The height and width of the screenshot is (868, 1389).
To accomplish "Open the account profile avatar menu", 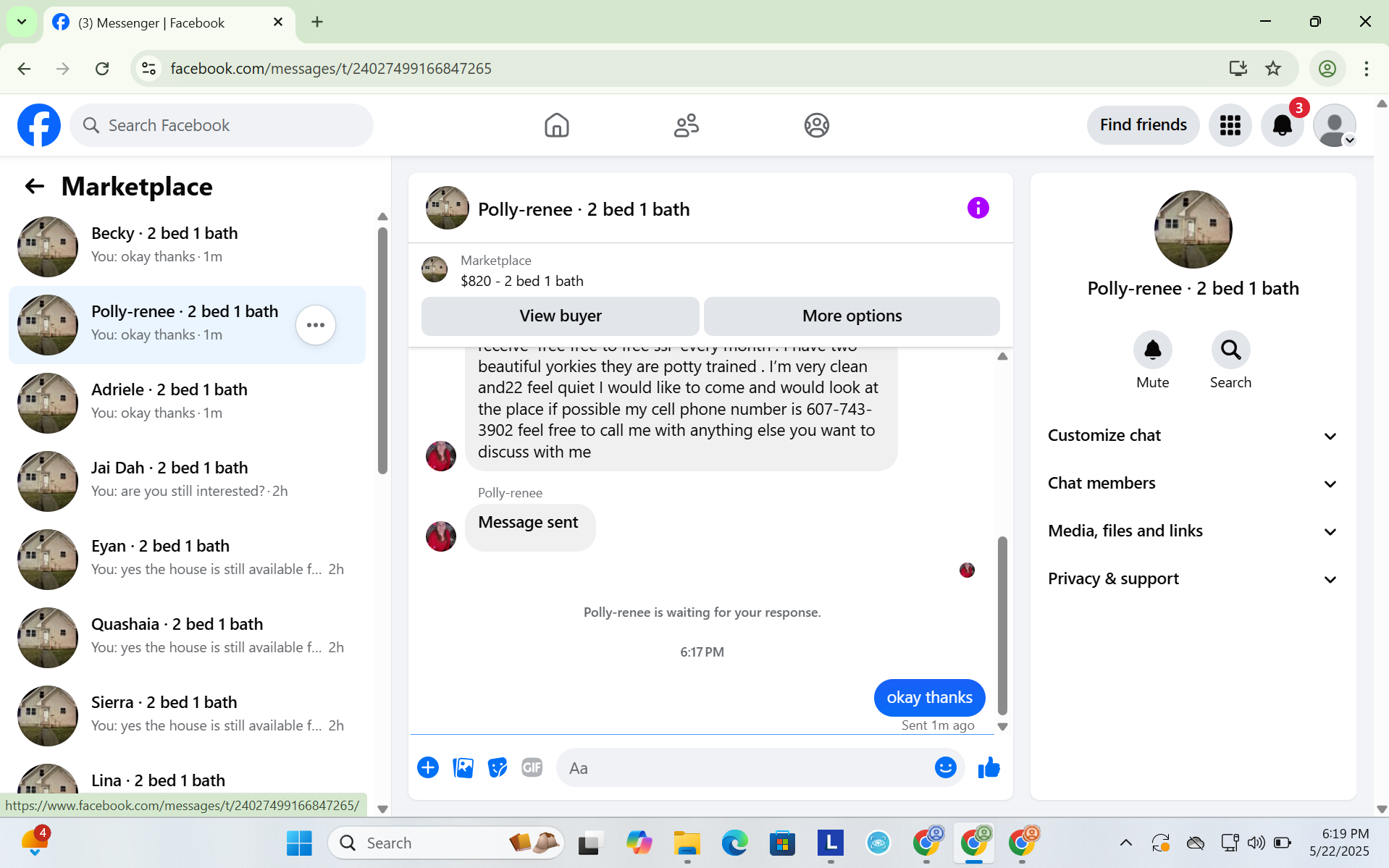I will click(x=1334, y=125).
